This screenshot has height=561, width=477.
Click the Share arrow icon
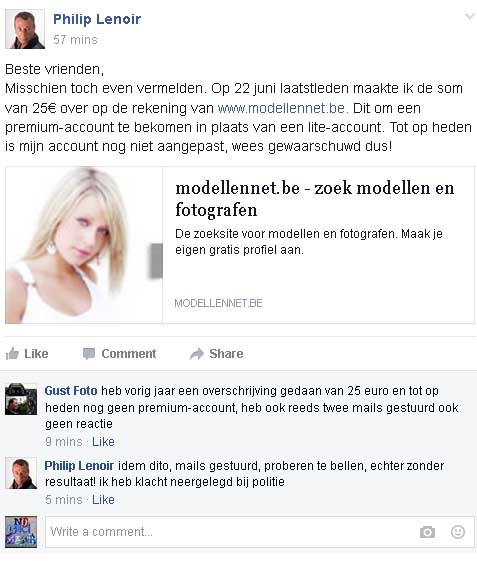click(x=197, y=353)
